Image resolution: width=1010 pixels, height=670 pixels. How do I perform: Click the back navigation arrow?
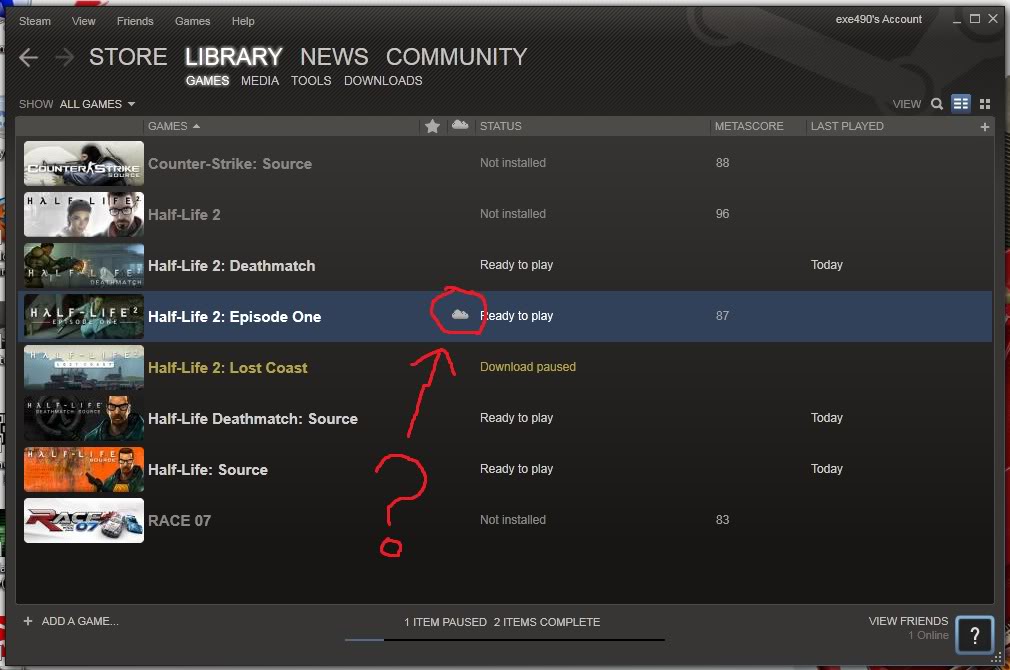(x=29, y=57)
